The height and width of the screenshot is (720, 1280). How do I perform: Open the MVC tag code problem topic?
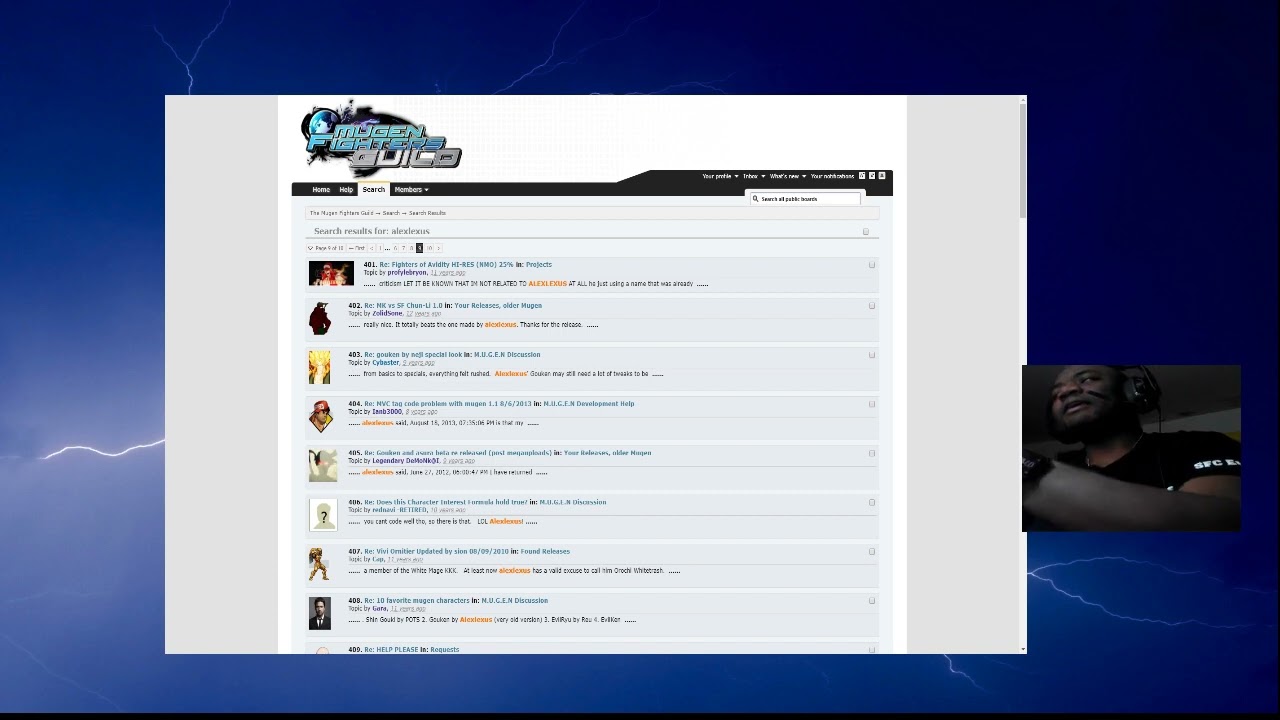pos(448,404)
